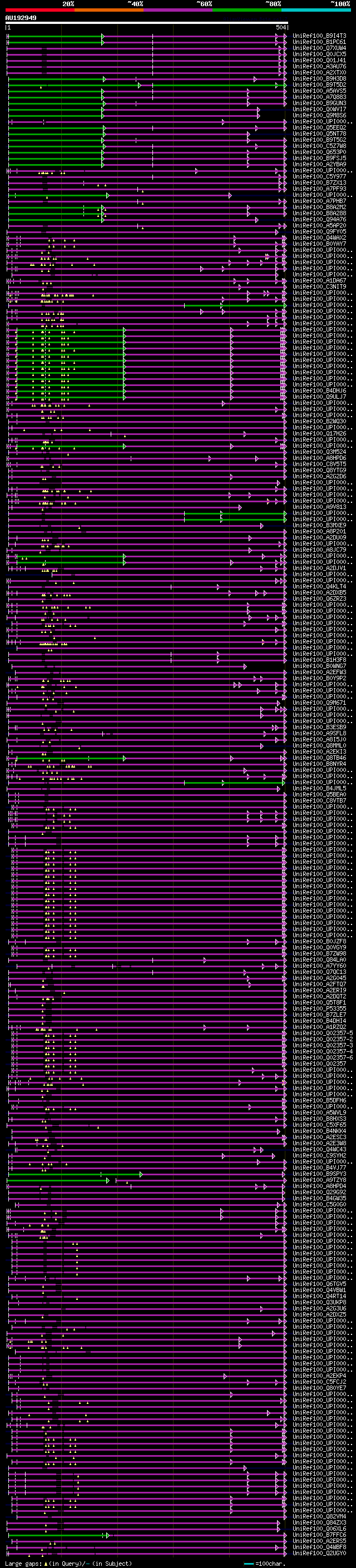Click the UniRef100_Q94A76 label
This screenshot has width=356, height=1568.
point(319,219)
